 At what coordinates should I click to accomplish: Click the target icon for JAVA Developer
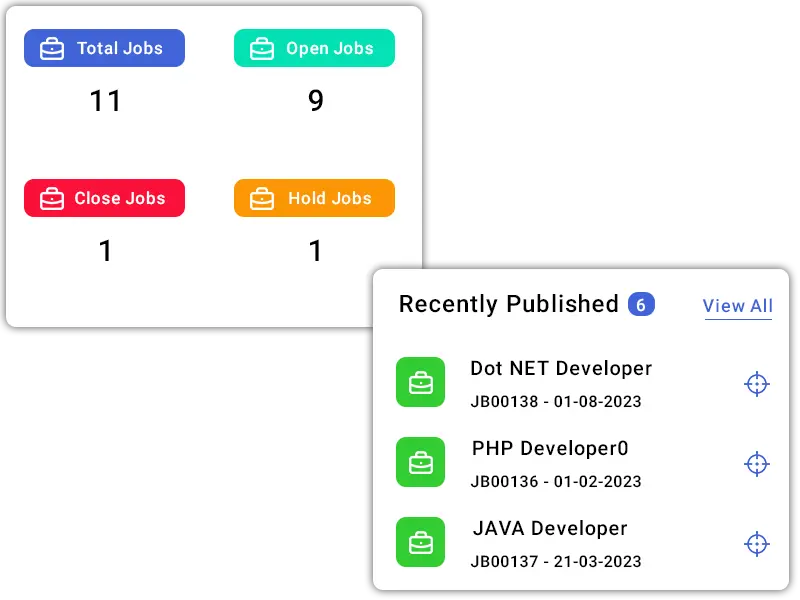click(757, 544)
